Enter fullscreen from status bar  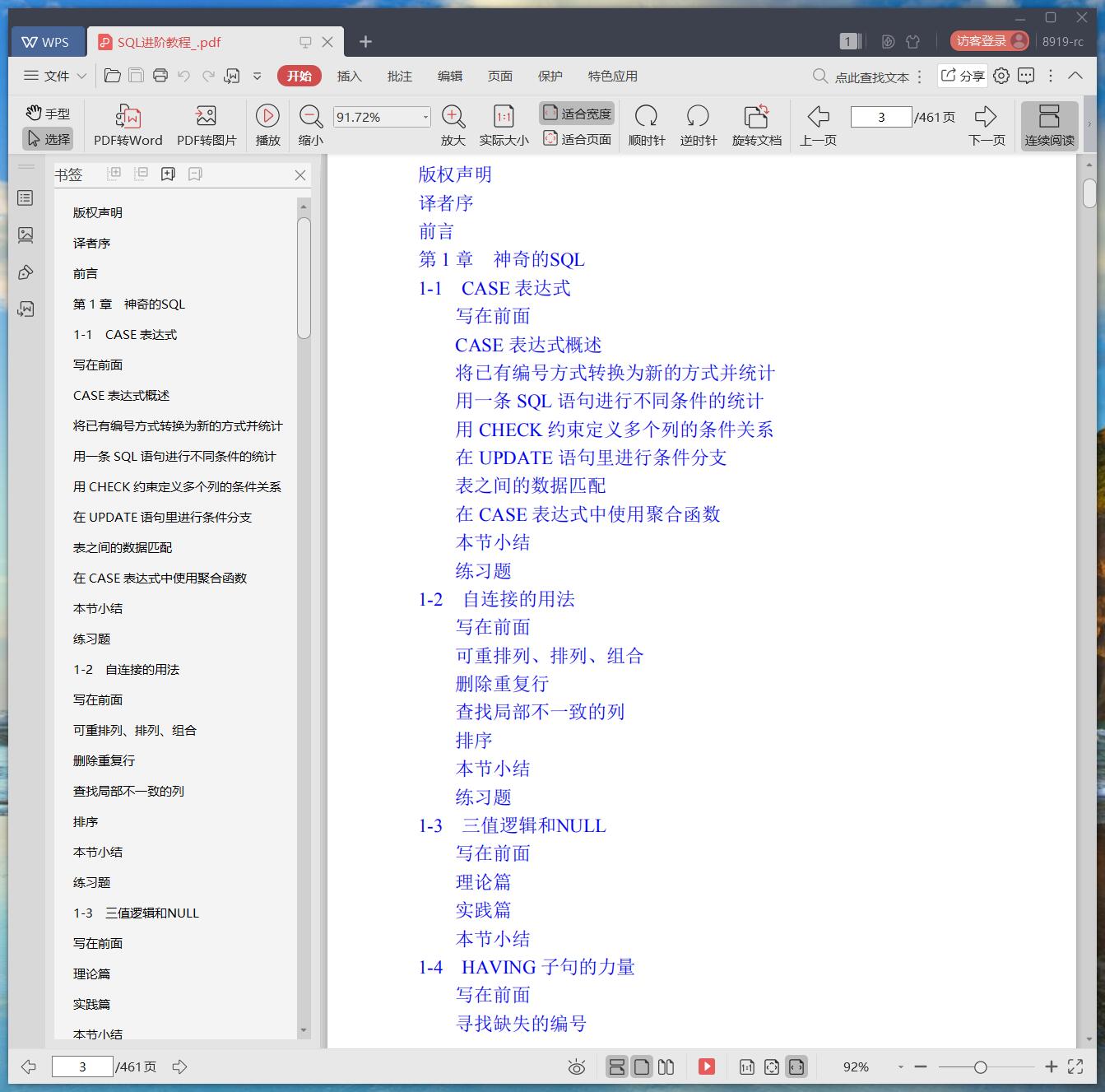1075,1066
